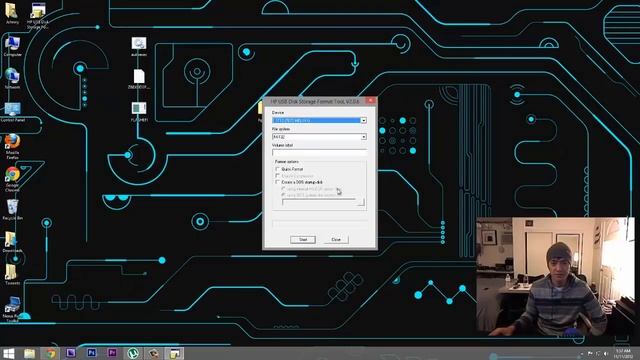This screenshot has height=360, width=640.
Task: Open the Downloads folder shortcut on desktop
Action: (12, 242)
